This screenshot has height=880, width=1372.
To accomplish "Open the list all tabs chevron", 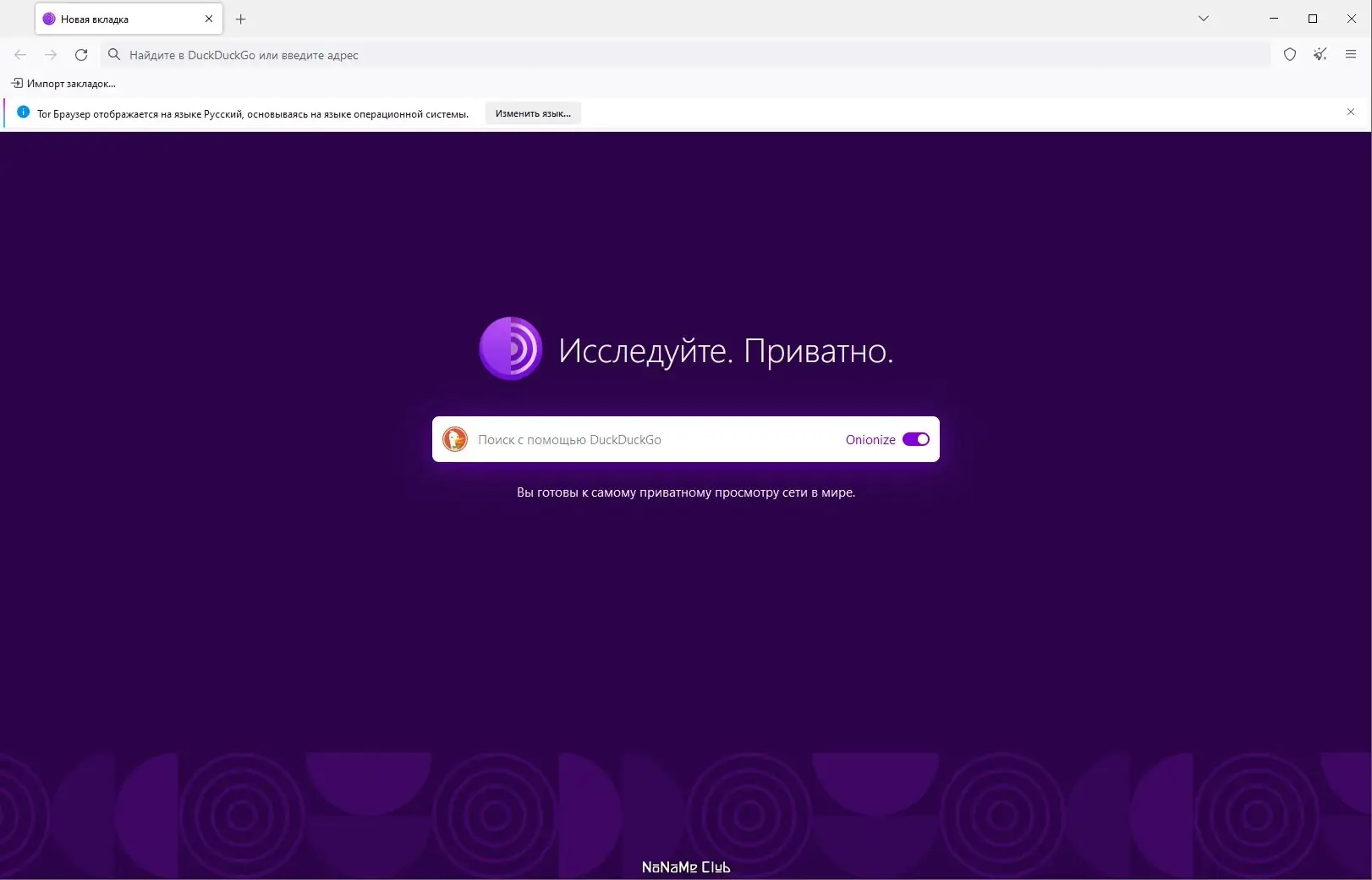I will (1204, 19).
